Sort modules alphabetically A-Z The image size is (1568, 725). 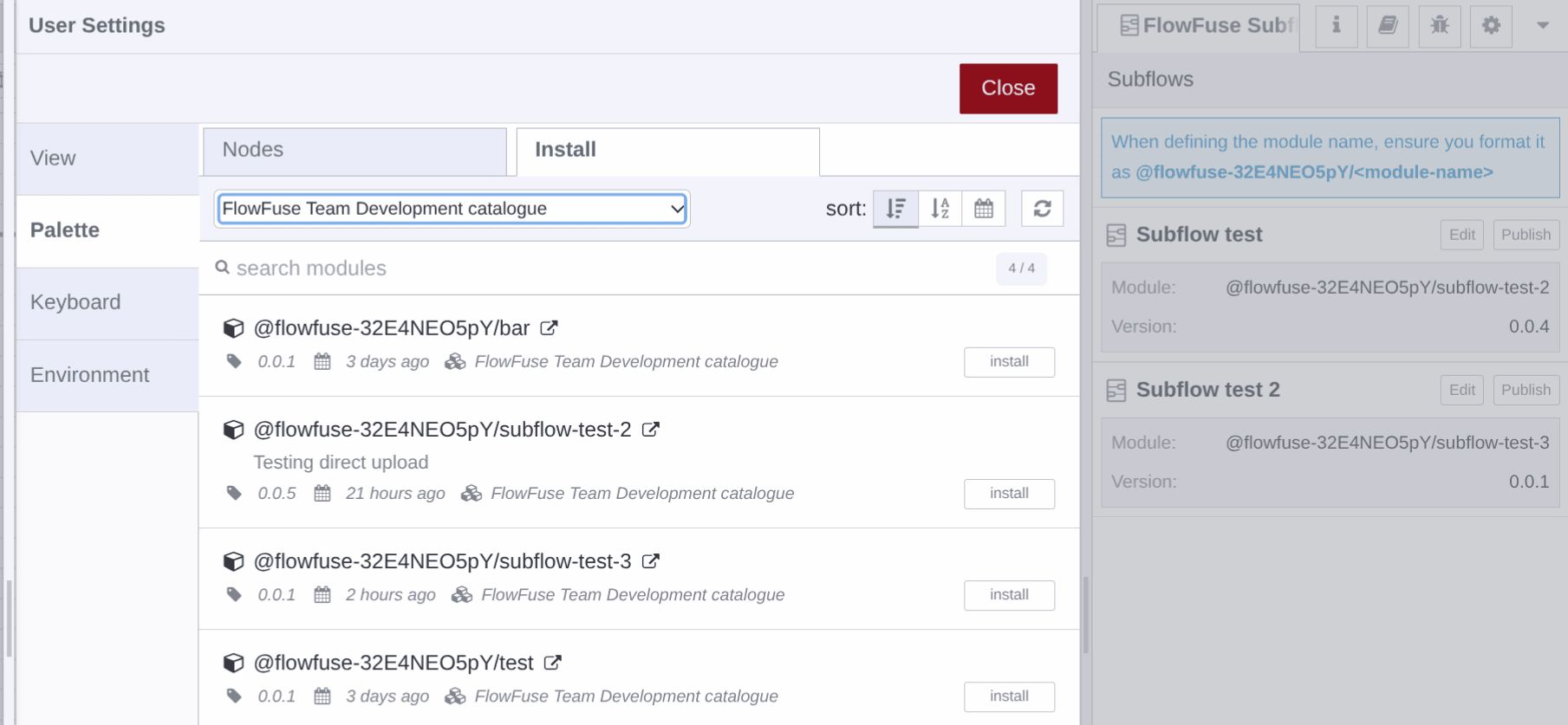point(940,209)
